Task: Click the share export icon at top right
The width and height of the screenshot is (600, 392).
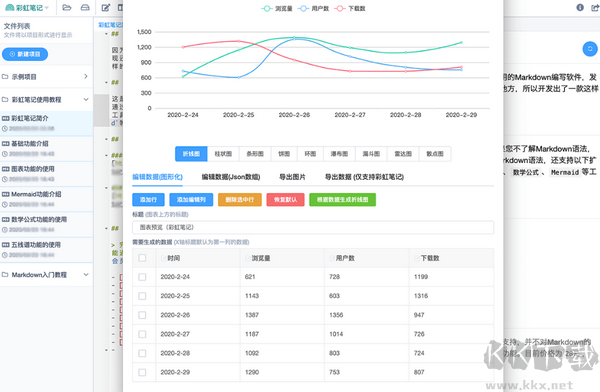Action: [595, 7]
